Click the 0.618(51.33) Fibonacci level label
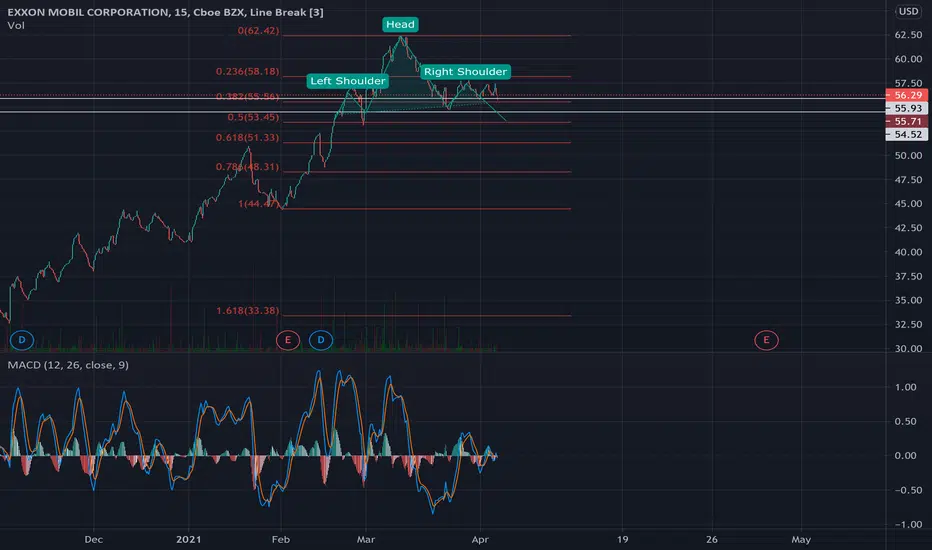 [247, 137]
